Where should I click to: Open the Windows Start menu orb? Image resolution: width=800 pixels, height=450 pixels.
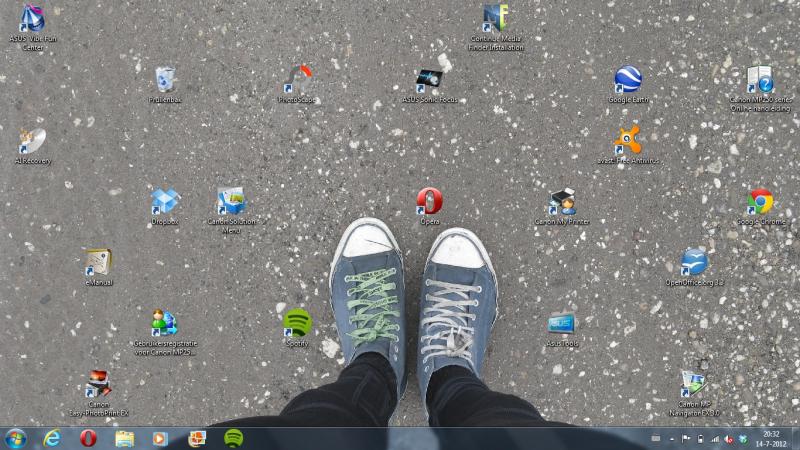click(x=15, y=439)
